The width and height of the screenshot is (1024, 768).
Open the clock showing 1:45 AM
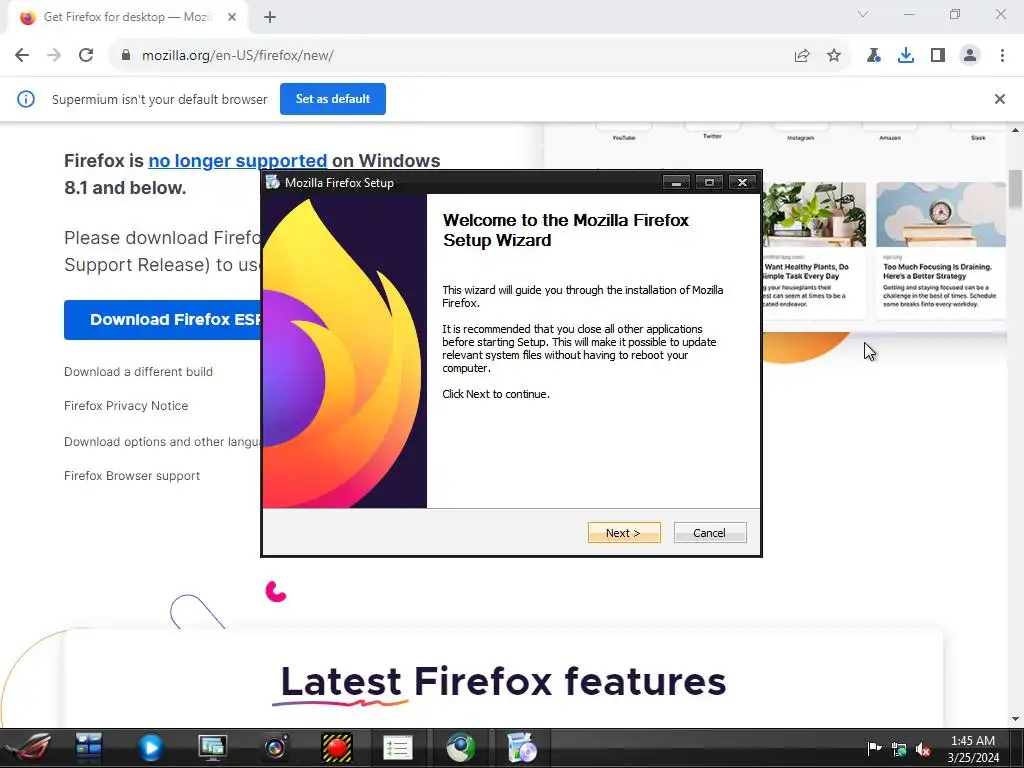tap(973, 748)
